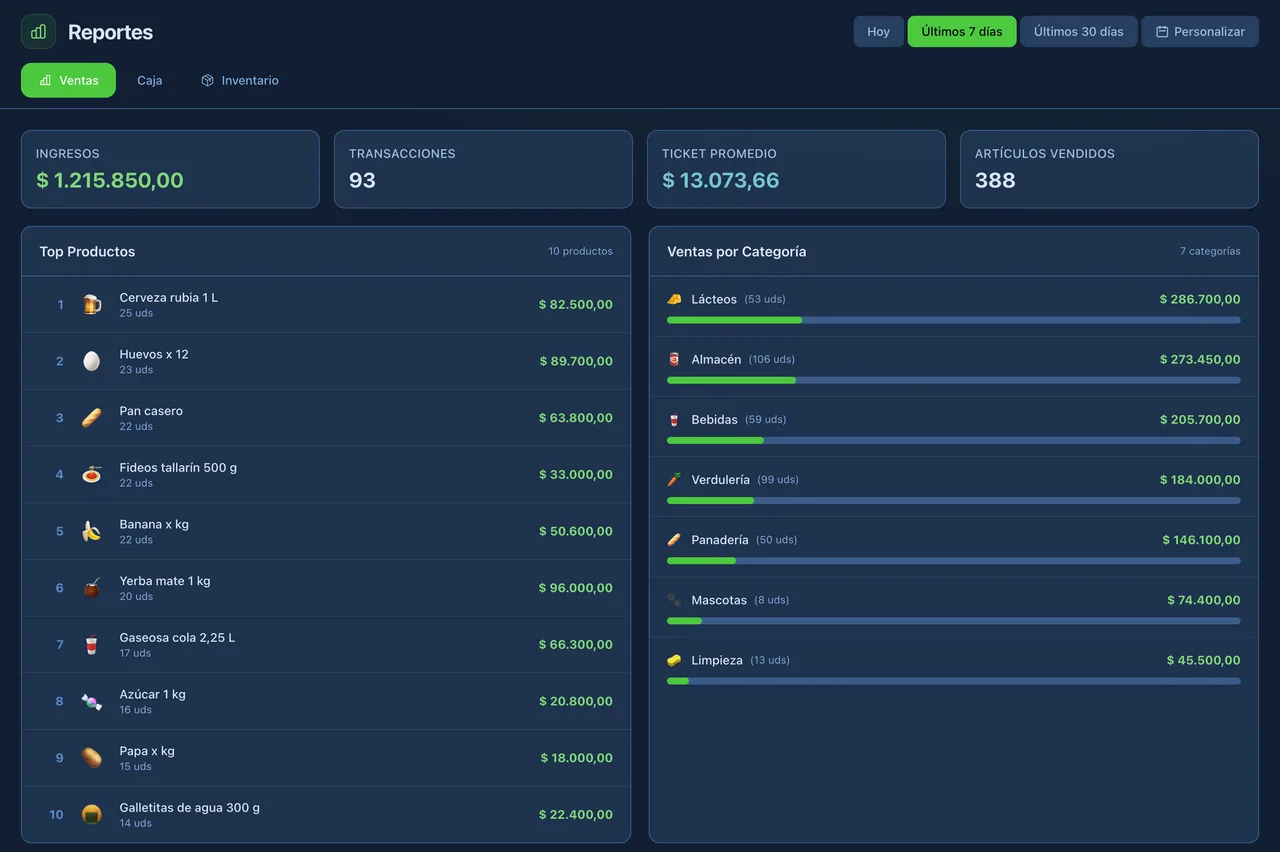Viewport: 1280px width, 852px height.
Task: Click the Banana x kg product name
Action: 154,524
